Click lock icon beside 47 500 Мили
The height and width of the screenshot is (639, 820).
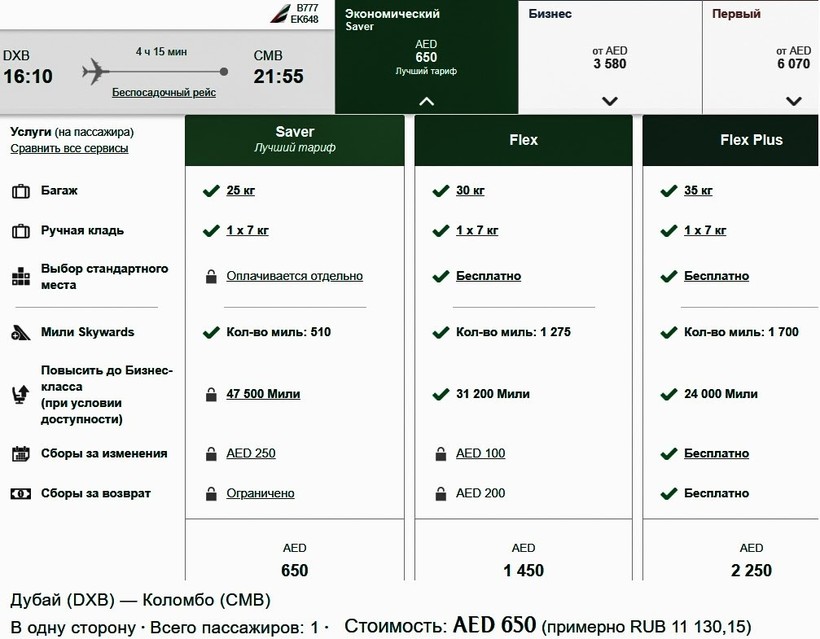[x=211, y=394]
